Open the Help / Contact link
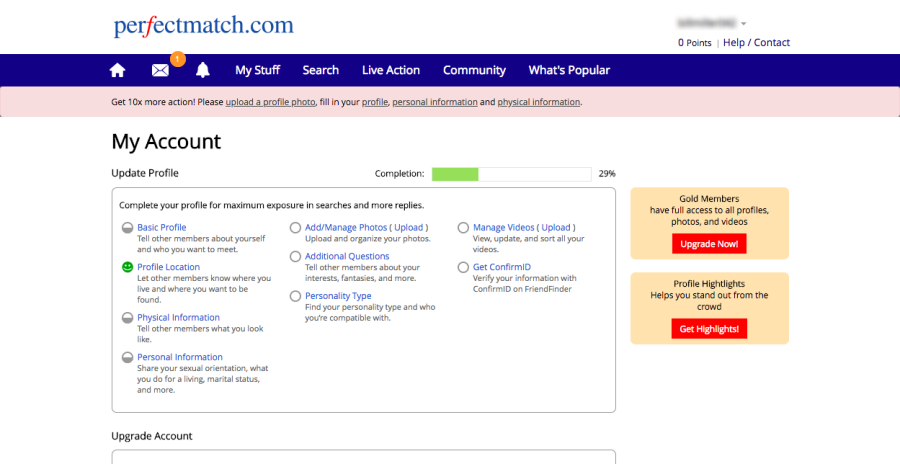The height and width of the screenshot is (464, 900). coord(756,43)
